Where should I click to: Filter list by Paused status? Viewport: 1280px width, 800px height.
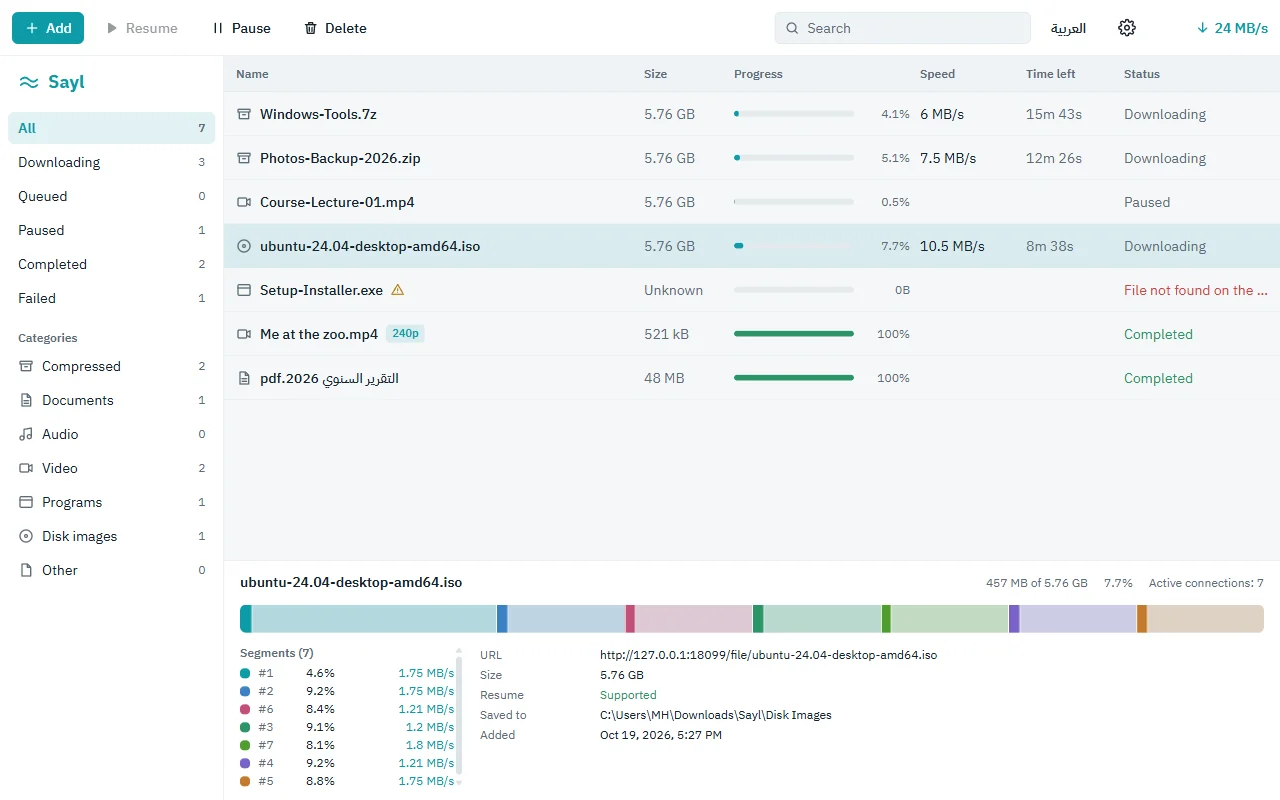111,230
